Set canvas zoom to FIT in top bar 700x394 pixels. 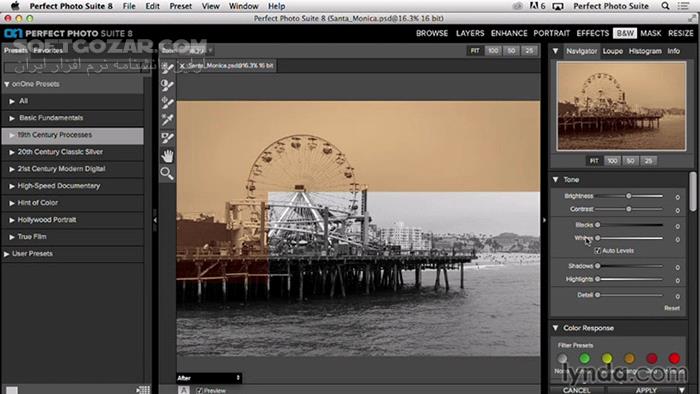pyautogui.click(x=475, y=50)
